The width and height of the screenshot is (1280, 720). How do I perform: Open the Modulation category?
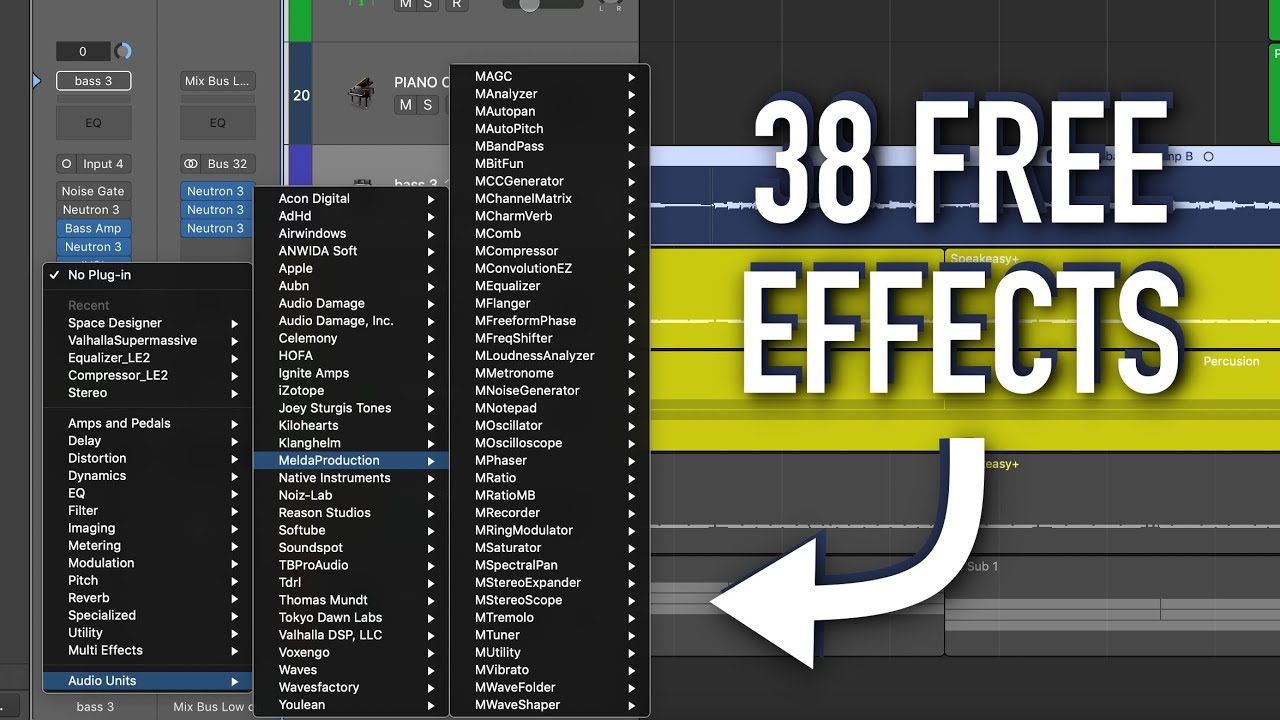point(148,563)
